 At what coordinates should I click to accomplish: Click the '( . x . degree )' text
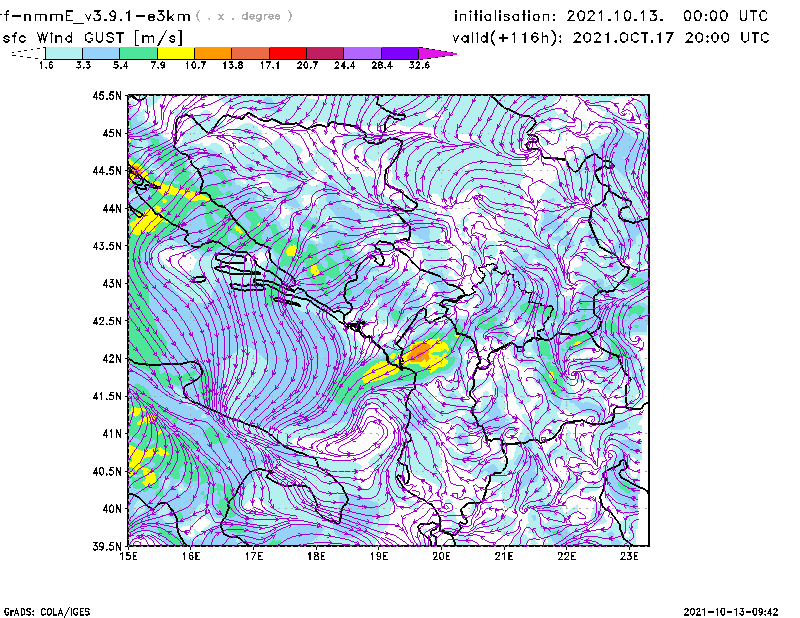click(244, 16)
